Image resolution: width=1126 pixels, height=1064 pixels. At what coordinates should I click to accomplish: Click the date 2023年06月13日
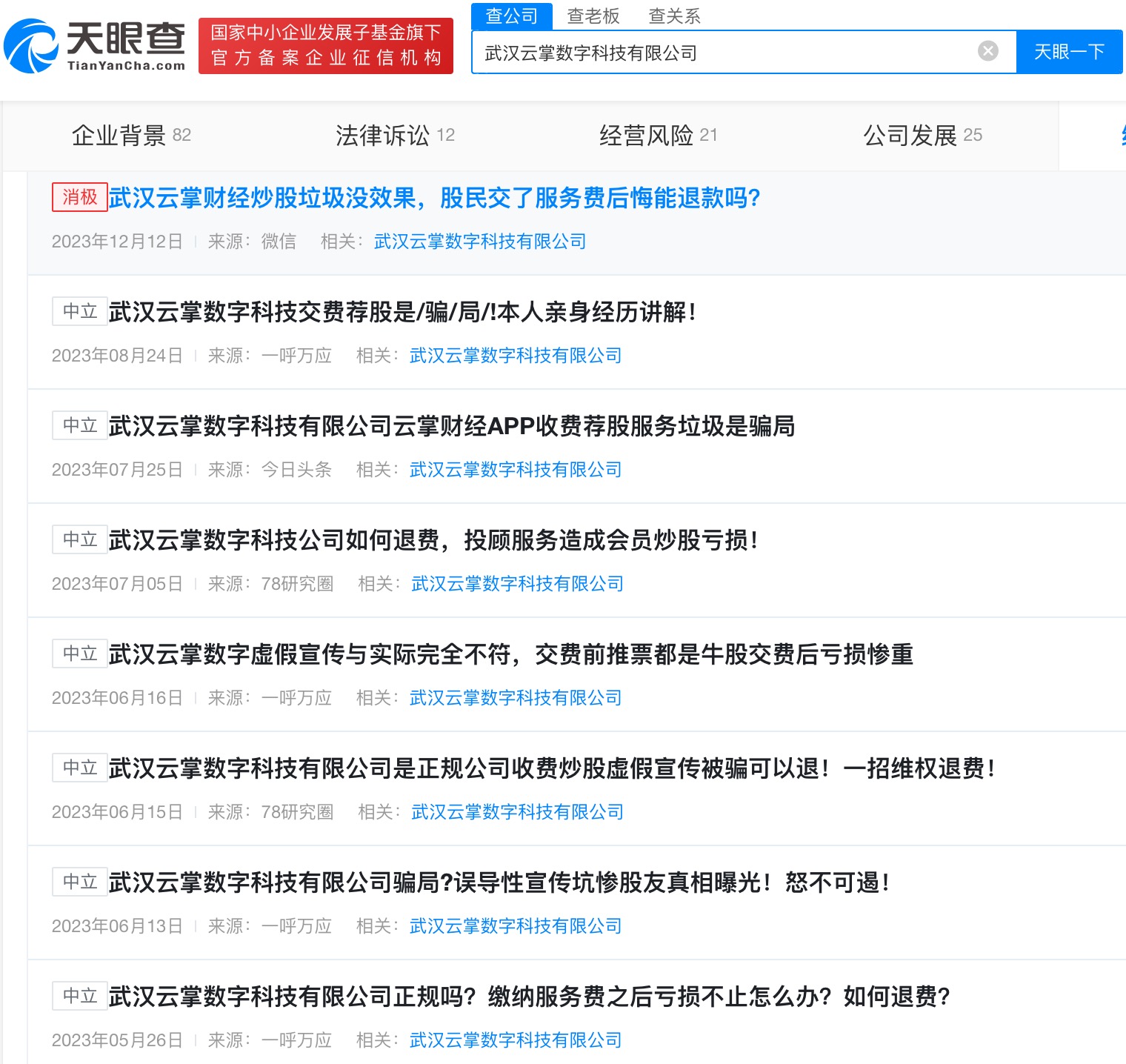(117, 926)
